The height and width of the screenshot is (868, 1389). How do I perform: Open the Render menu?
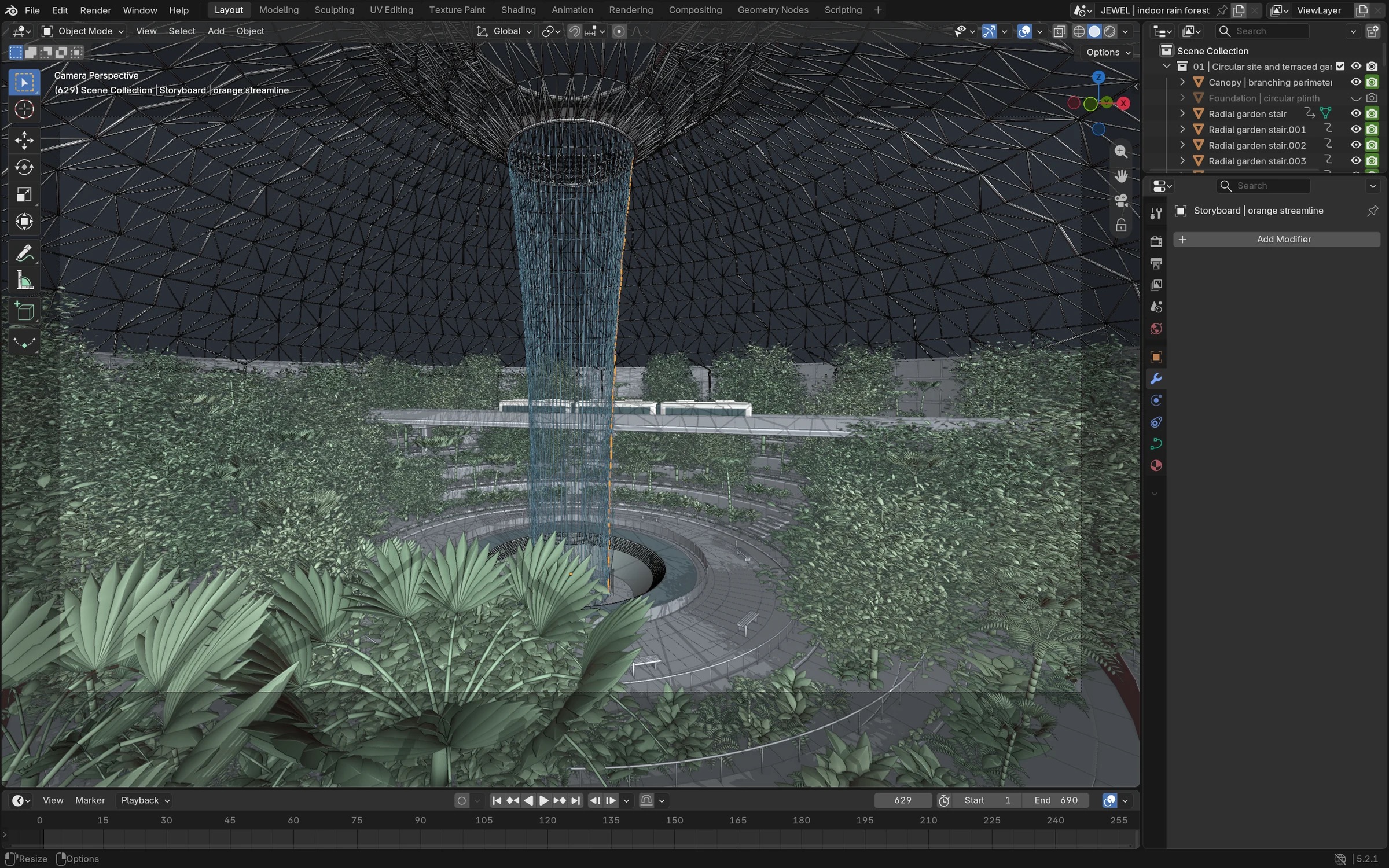coord(95,10)
